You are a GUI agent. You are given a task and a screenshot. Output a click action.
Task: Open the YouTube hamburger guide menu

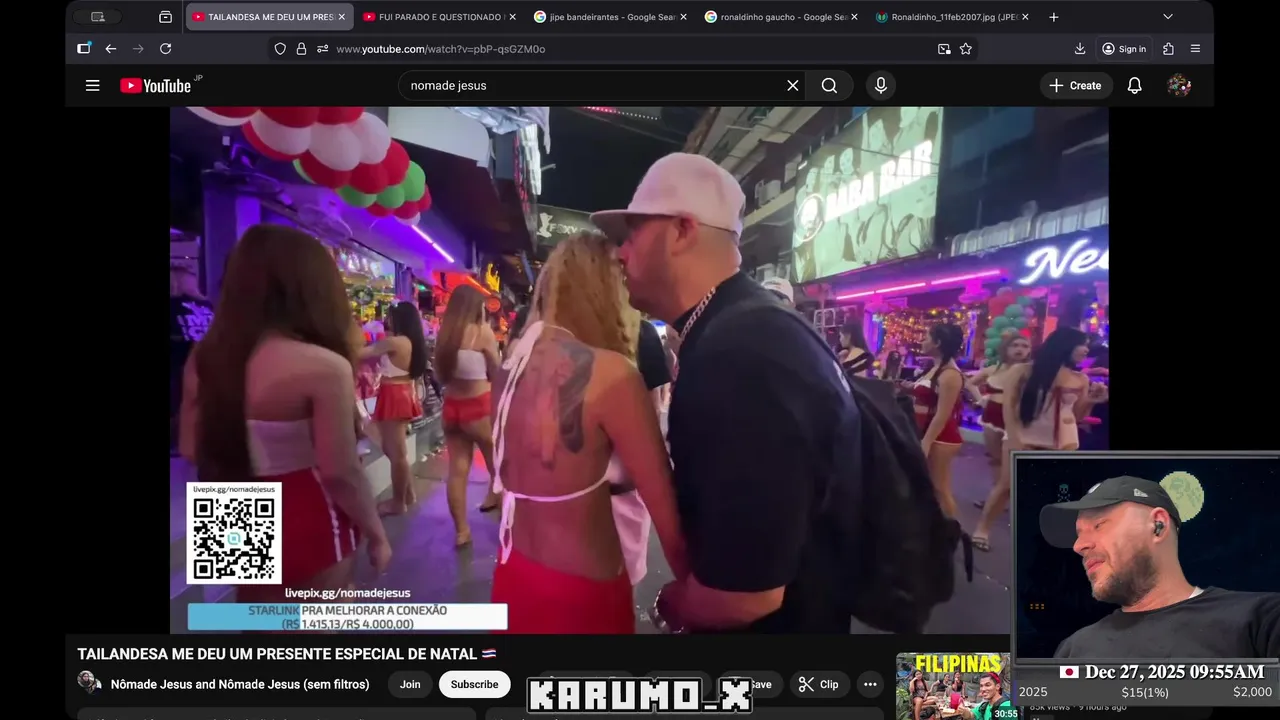[93, 86]
